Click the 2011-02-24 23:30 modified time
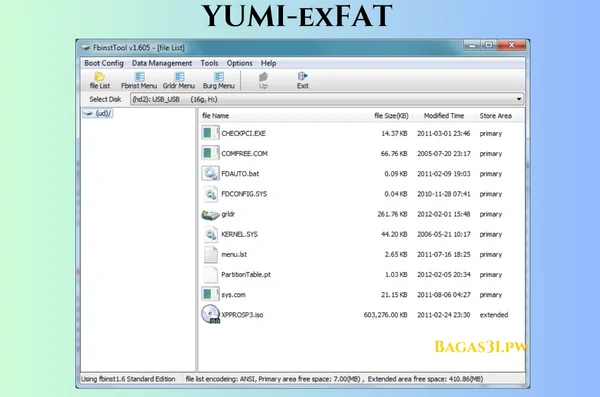This screenshot has height=397, width=600. (x=443, y=315)
